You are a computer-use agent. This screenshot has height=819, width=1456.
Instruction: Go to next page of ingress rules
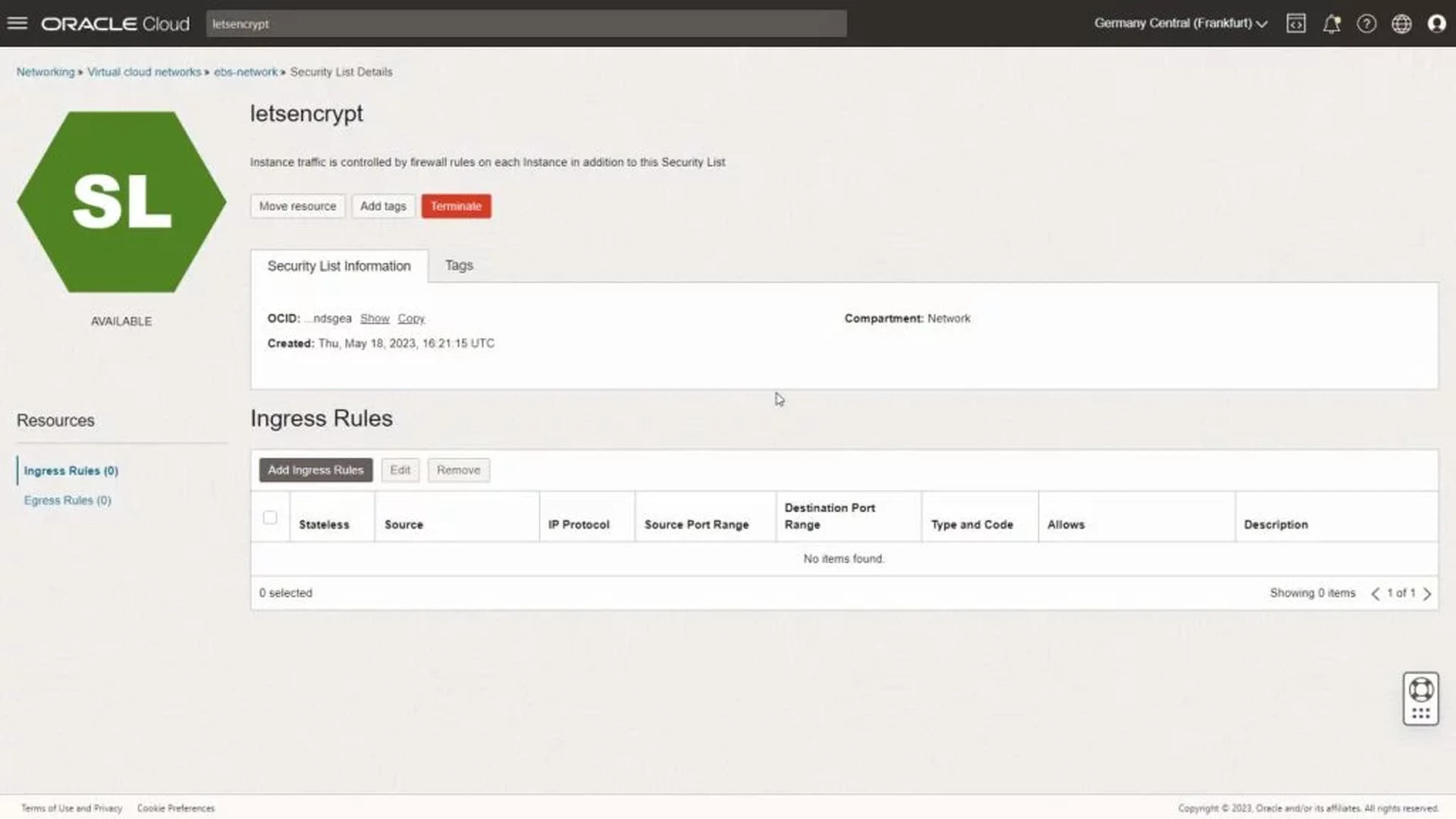pyautogui.click(x=1427, y=593)
